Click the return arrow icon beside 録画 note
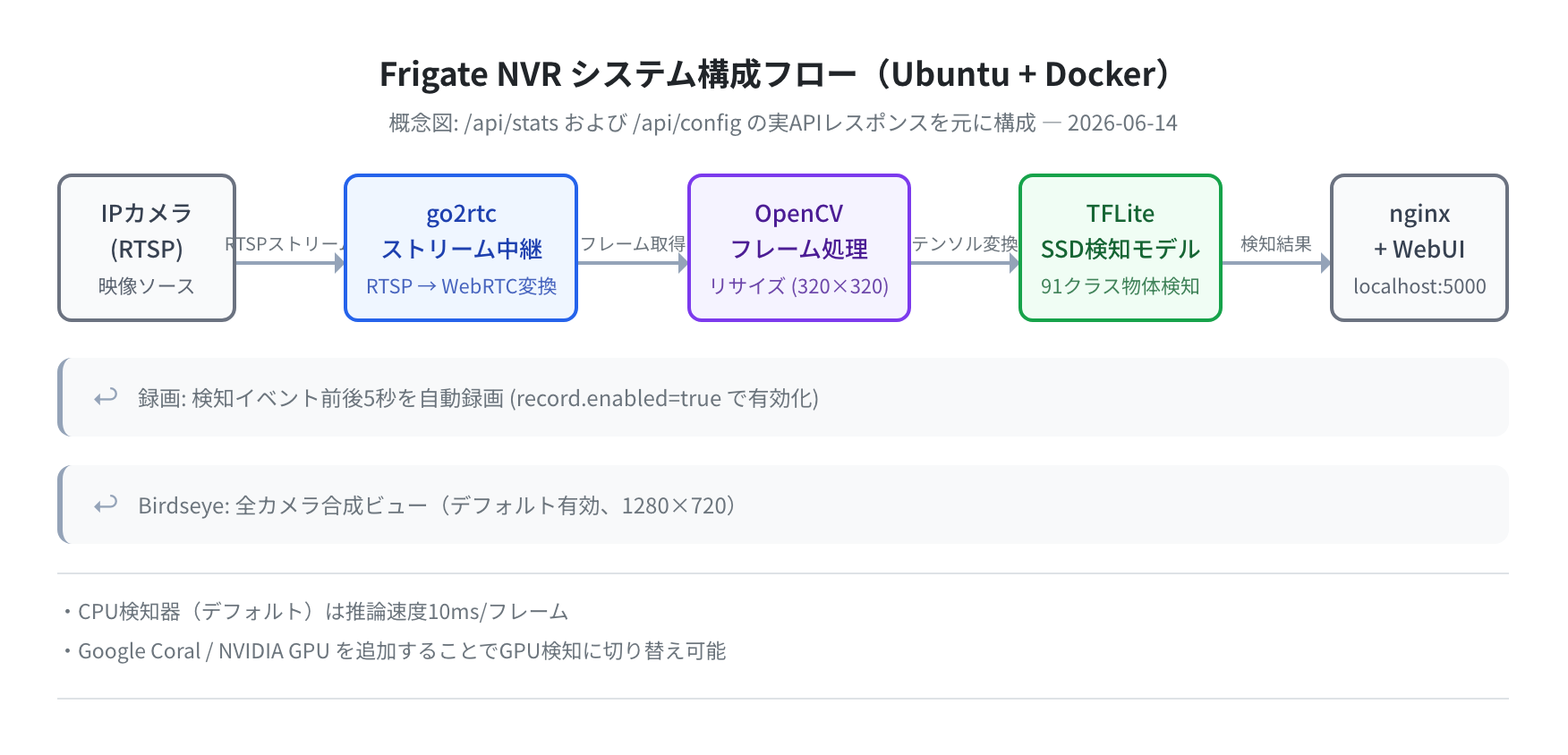Screen dimensions: 1568x755 106,397
